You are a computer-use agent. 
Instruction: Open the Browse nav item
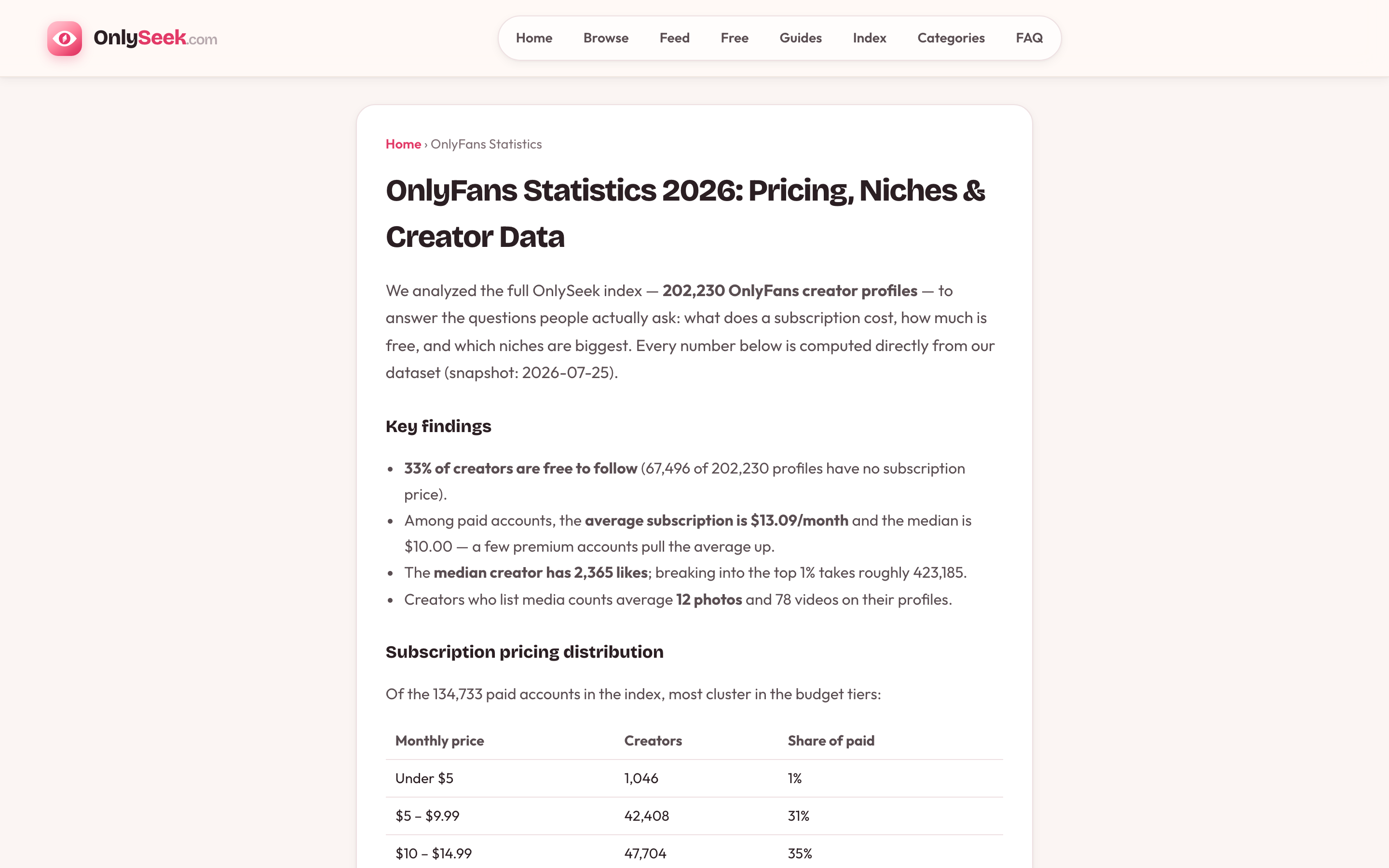[606, 38]
